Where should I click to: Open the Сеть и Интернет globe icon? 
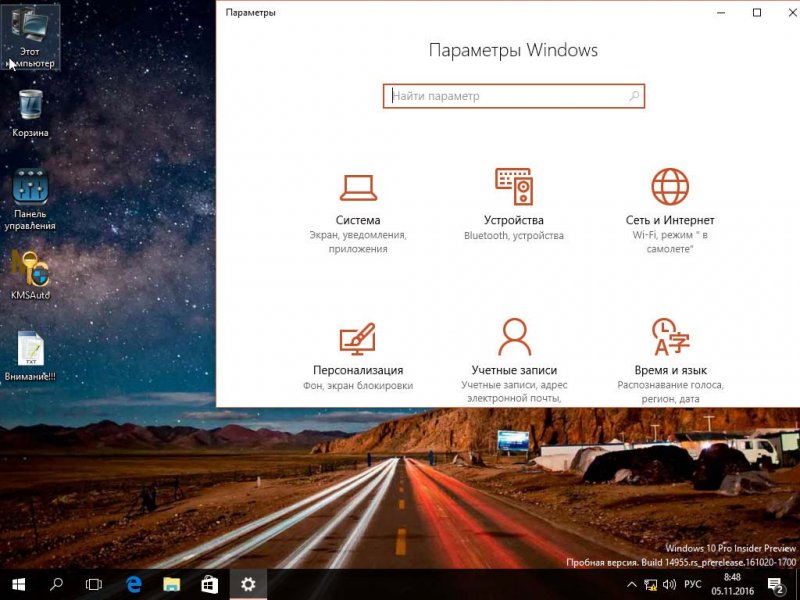click(670, 186)
